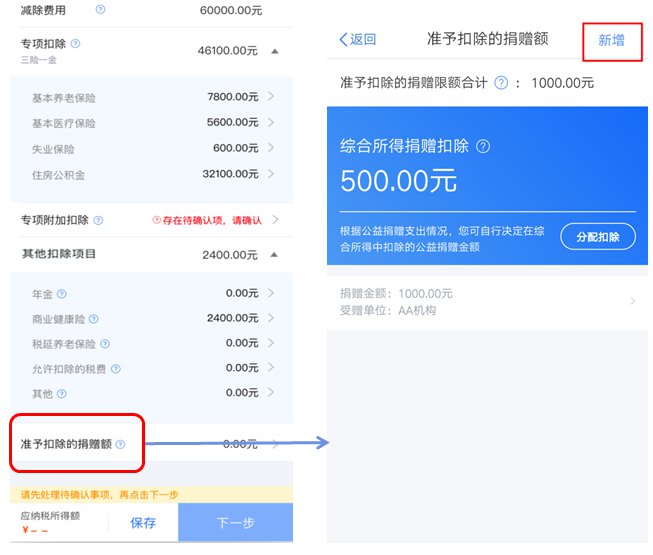Click help icon next to 准予扣除的捐赠限额合计
This screenshot has width=653, height=555.
pos(501,82)
